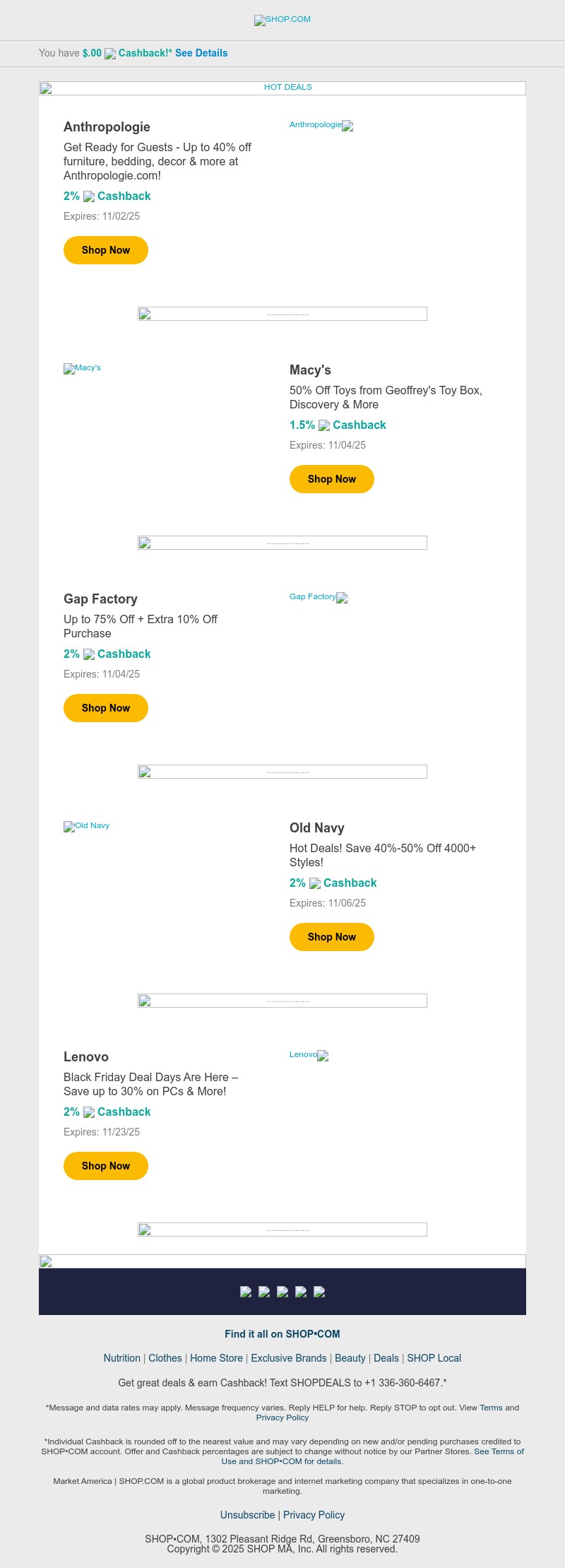Click the SHOP.COM logo at the top
Screen dimensions: 565x1568
pos(282,20)
